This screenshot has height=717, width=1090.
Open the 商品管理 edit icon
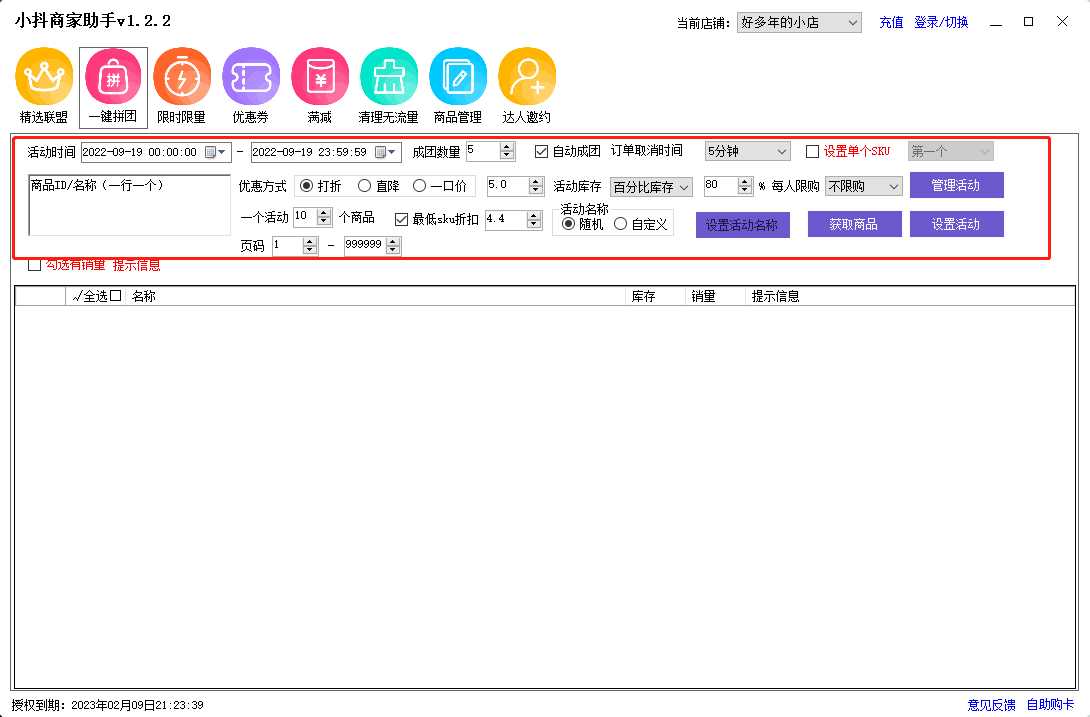coord(458,77)
